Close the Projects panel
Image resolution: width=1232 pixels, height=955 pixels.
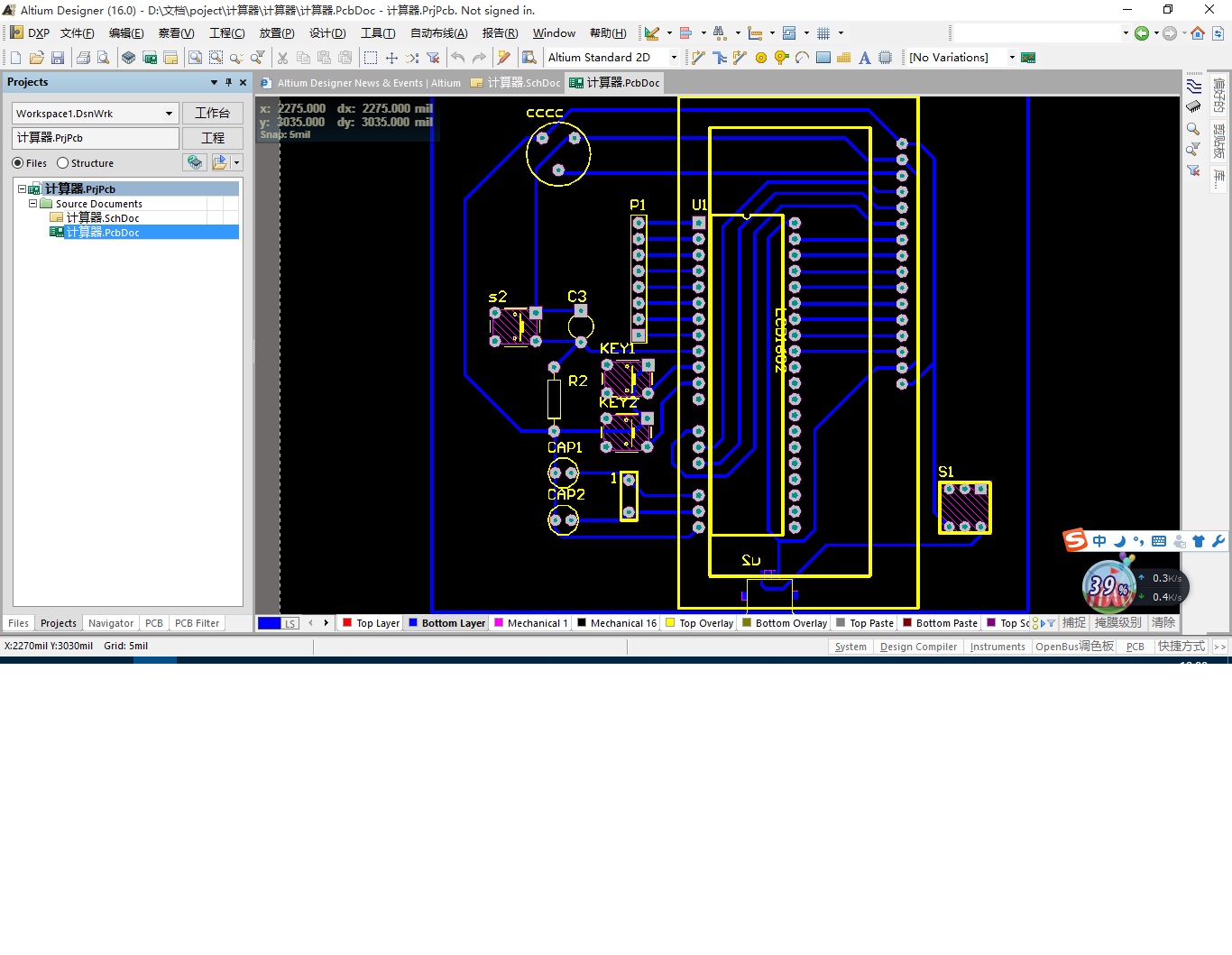243,82
